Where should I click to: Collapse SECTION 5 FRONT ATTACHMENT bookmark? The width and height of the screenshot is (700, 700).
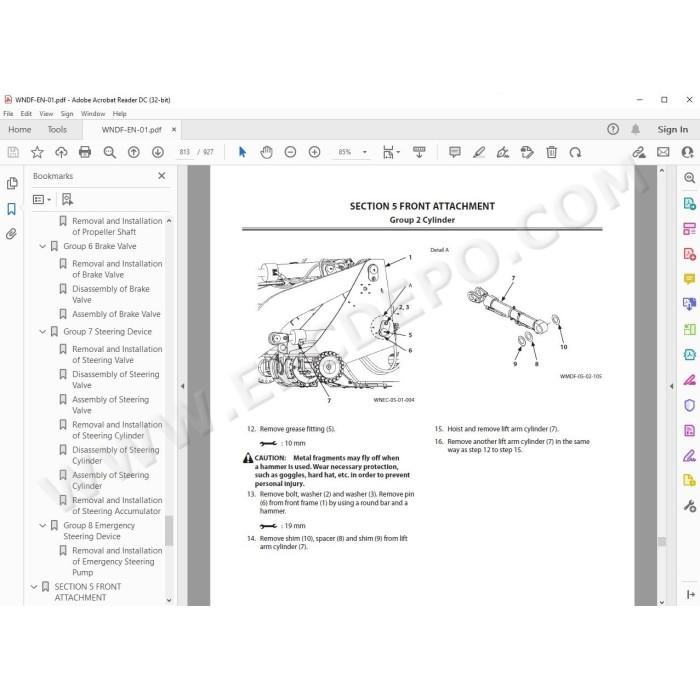point(33,587)
